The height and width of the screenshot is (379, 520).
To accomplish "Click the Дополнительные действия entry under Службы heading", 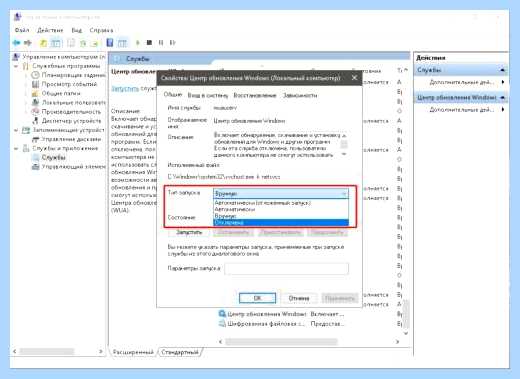I will [462, 82].
